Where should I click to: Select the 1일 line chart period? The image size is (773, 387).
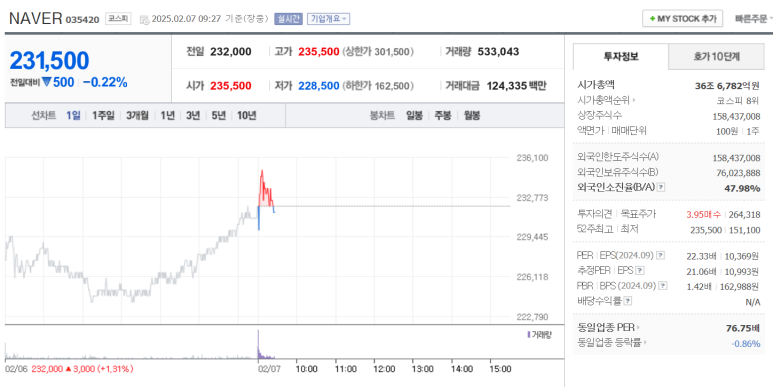pos(73,116)
